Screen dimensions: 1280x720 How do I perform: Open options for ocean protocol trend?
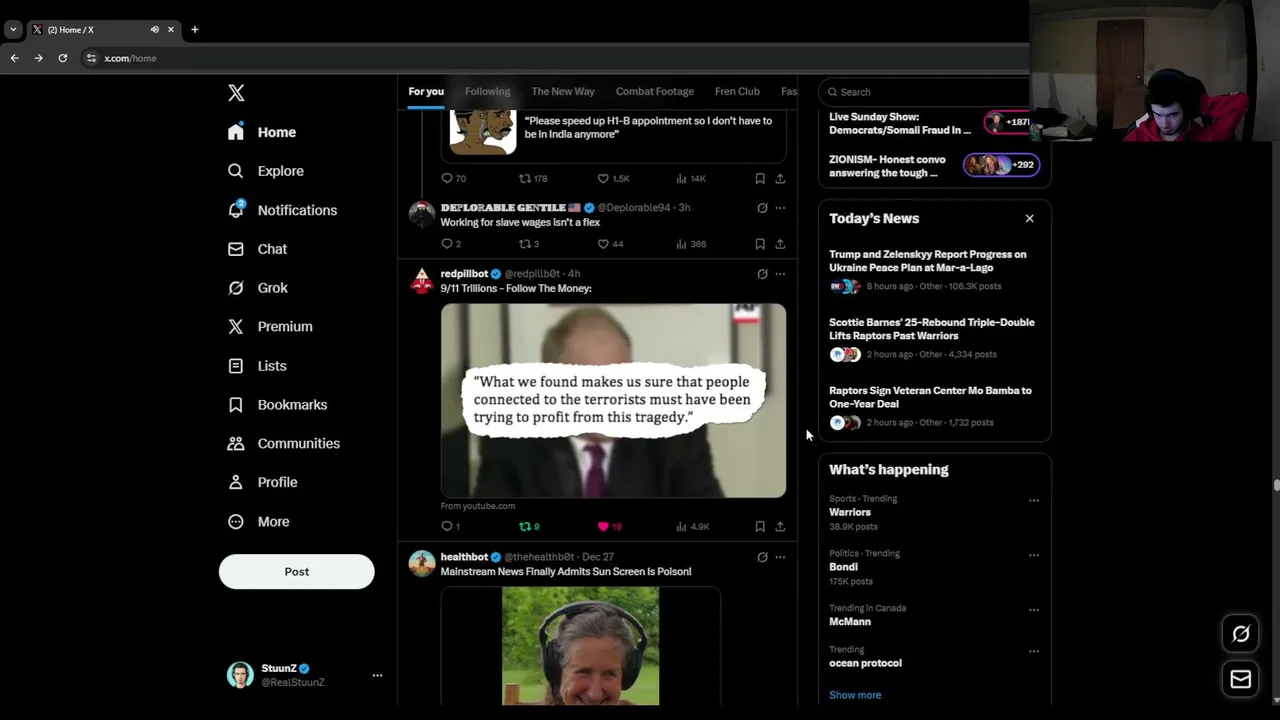pos(1034,651)
